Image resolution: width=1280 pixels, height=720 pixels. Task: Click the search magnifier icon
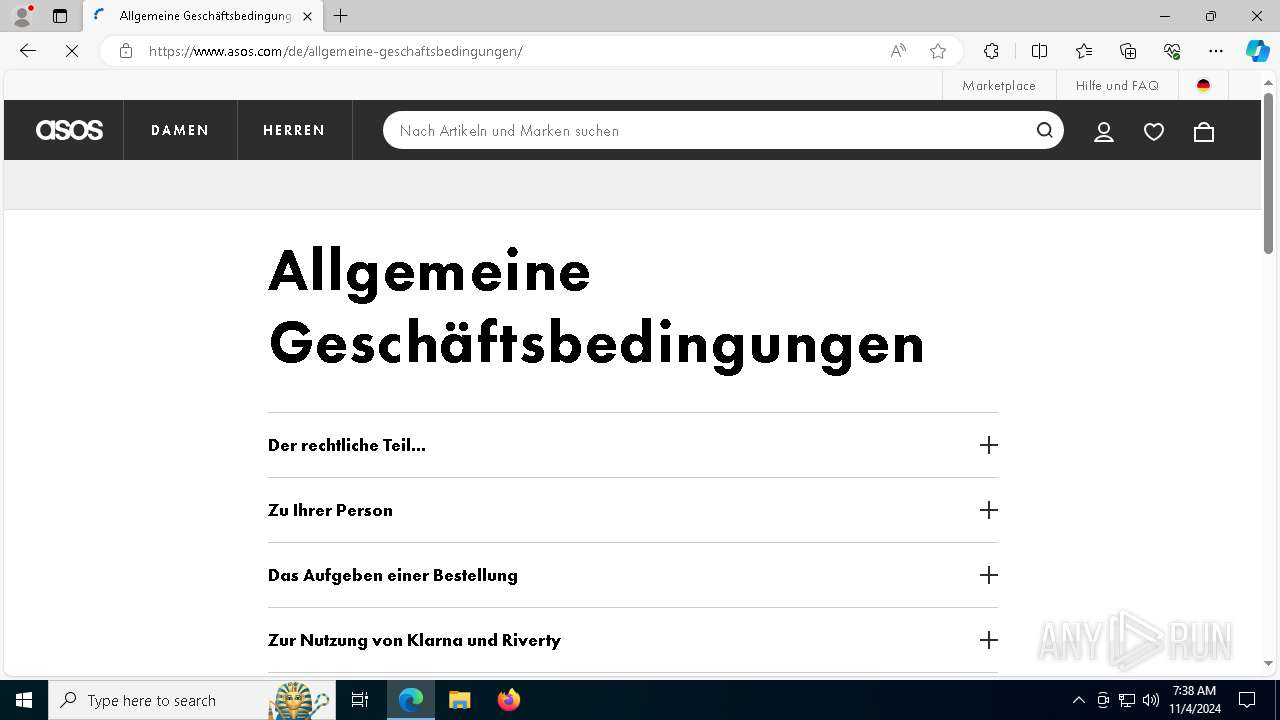coord(1045,130)
